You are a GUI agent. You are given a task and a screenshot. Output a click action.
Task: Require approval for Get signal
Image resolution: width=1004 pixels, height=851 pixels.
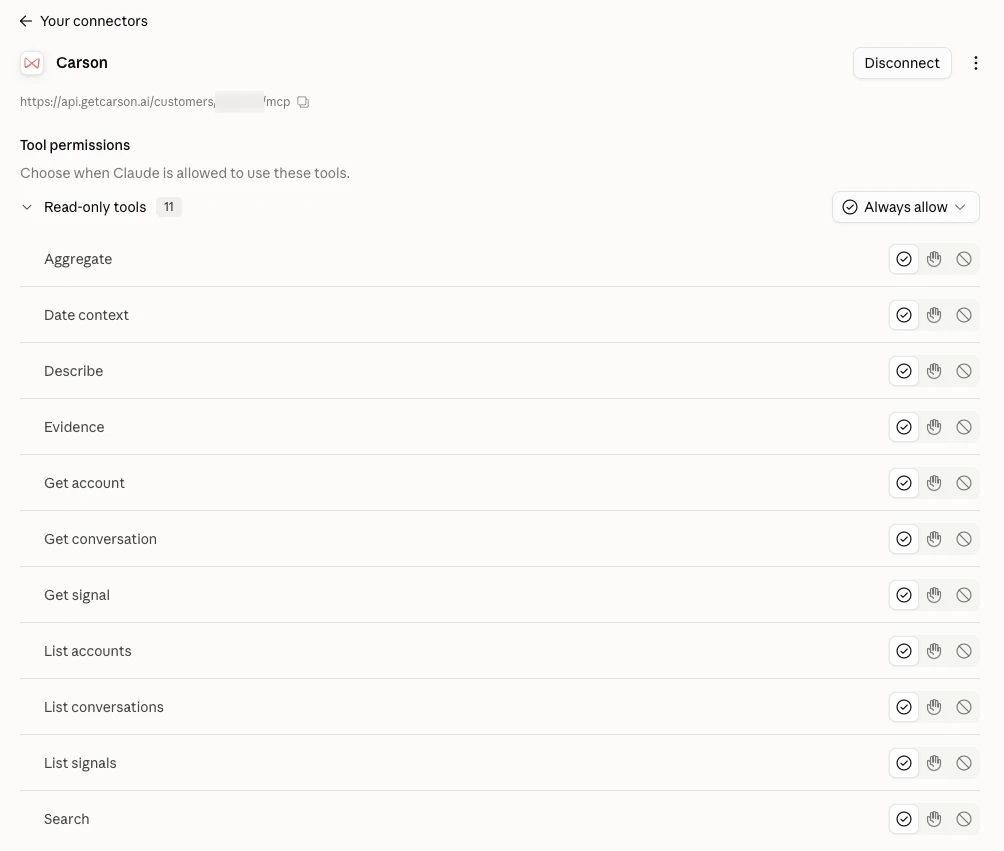[x=934, y=595]
